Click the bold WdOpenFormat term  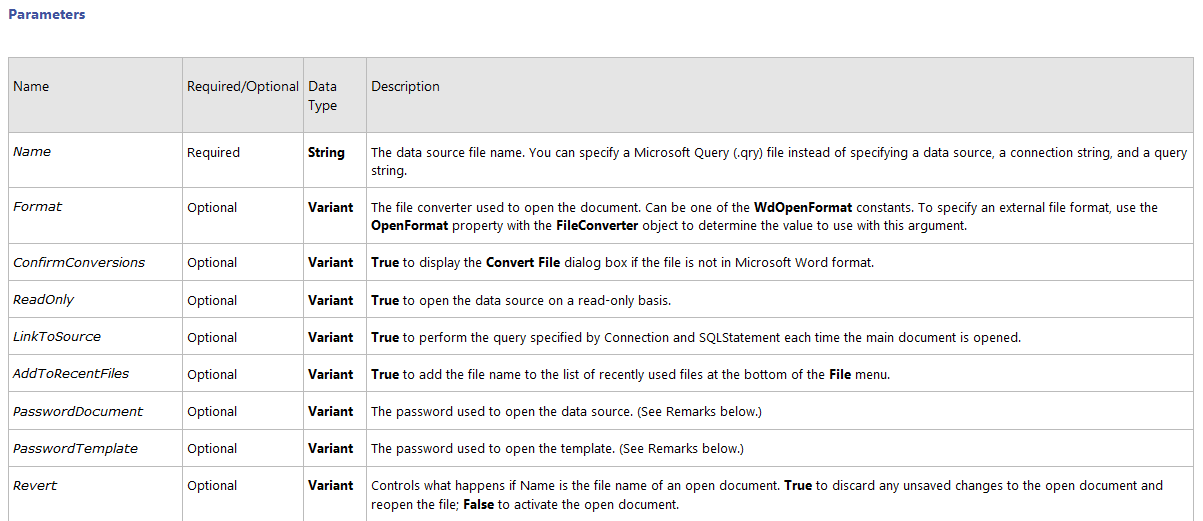803,208
